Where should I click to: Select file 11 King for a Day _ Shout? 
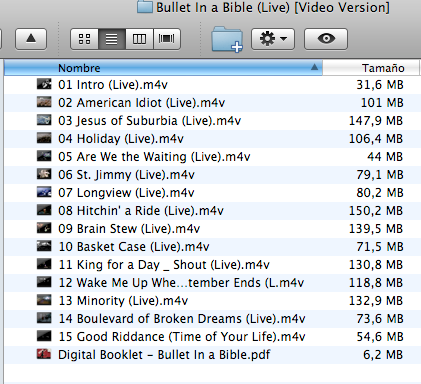click(164, 265)
